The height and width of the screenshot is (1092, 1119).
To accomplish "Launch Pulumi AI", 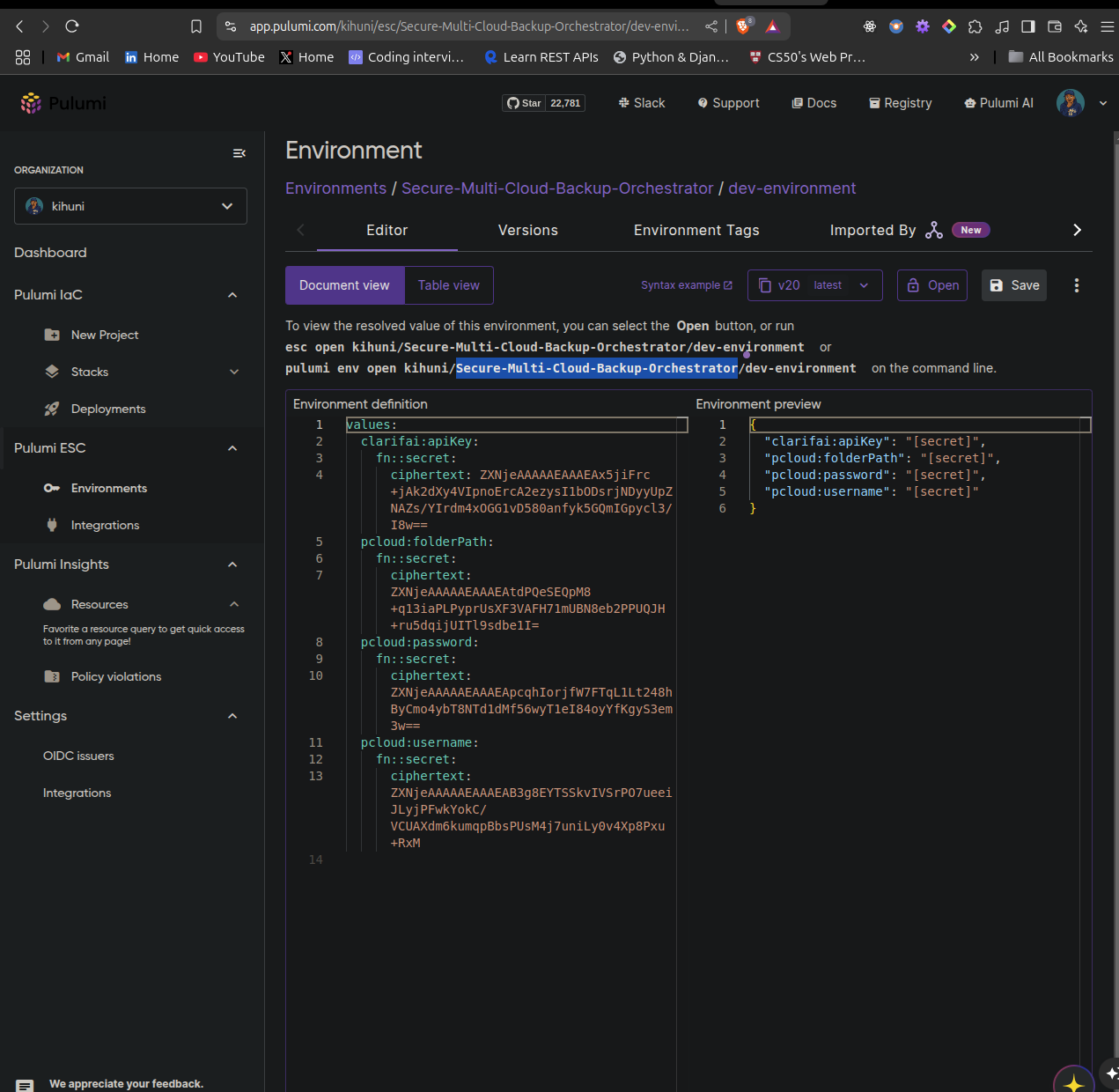I will [x=999, y=103].
